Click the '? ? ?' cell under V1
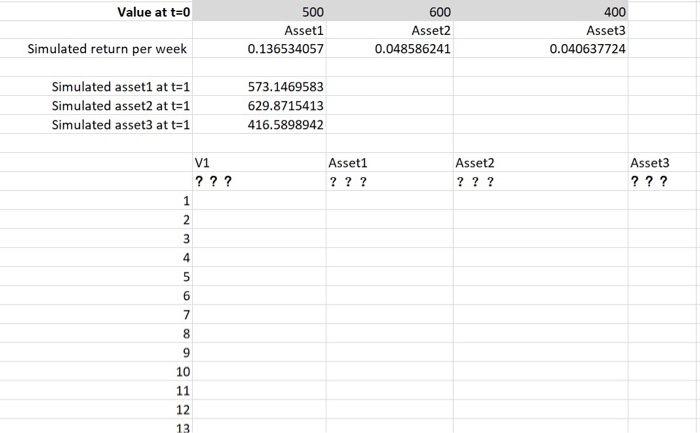This screenshot has width=700, height=433. click(259, 181)
